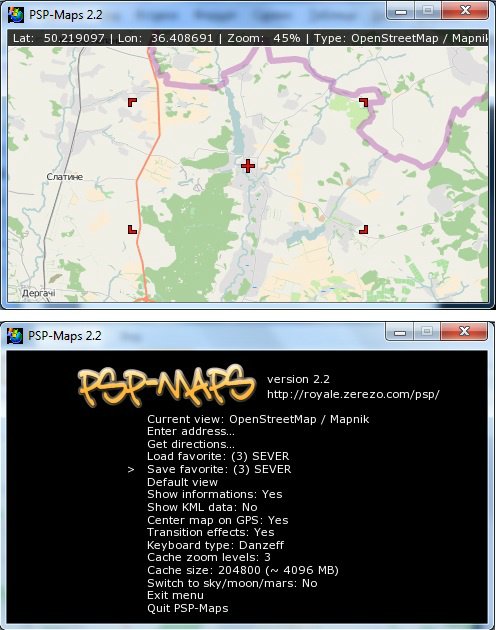The width and height of the screenshot is (496, 630).
Task: Click the PSP-Maps globe icon in map window title
Action: tap(16, 15)
